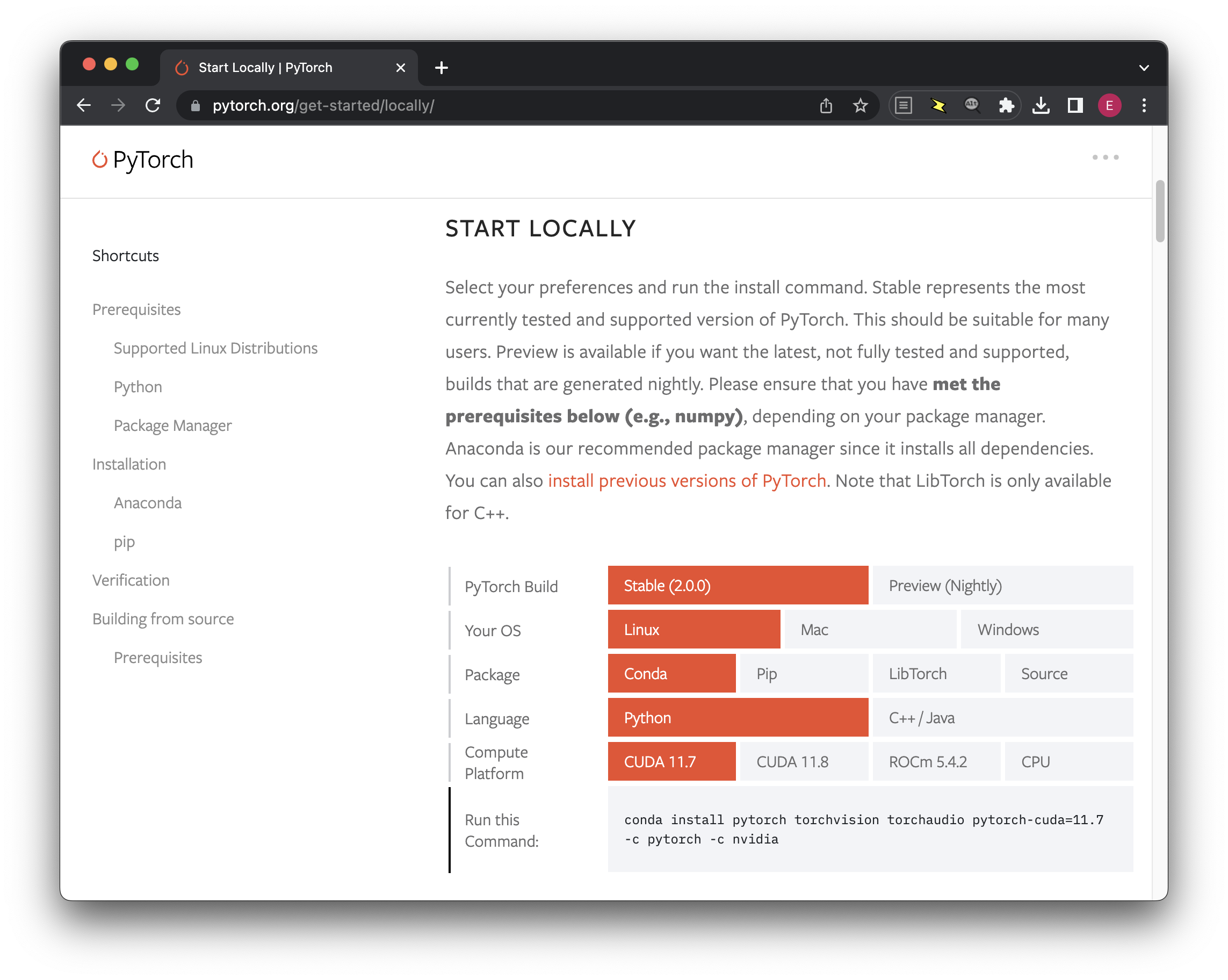Open the Extensions puzzle-piece menu
Image resolution: width=1228 pixels, height=980 pixels.
coord(1007,105)
